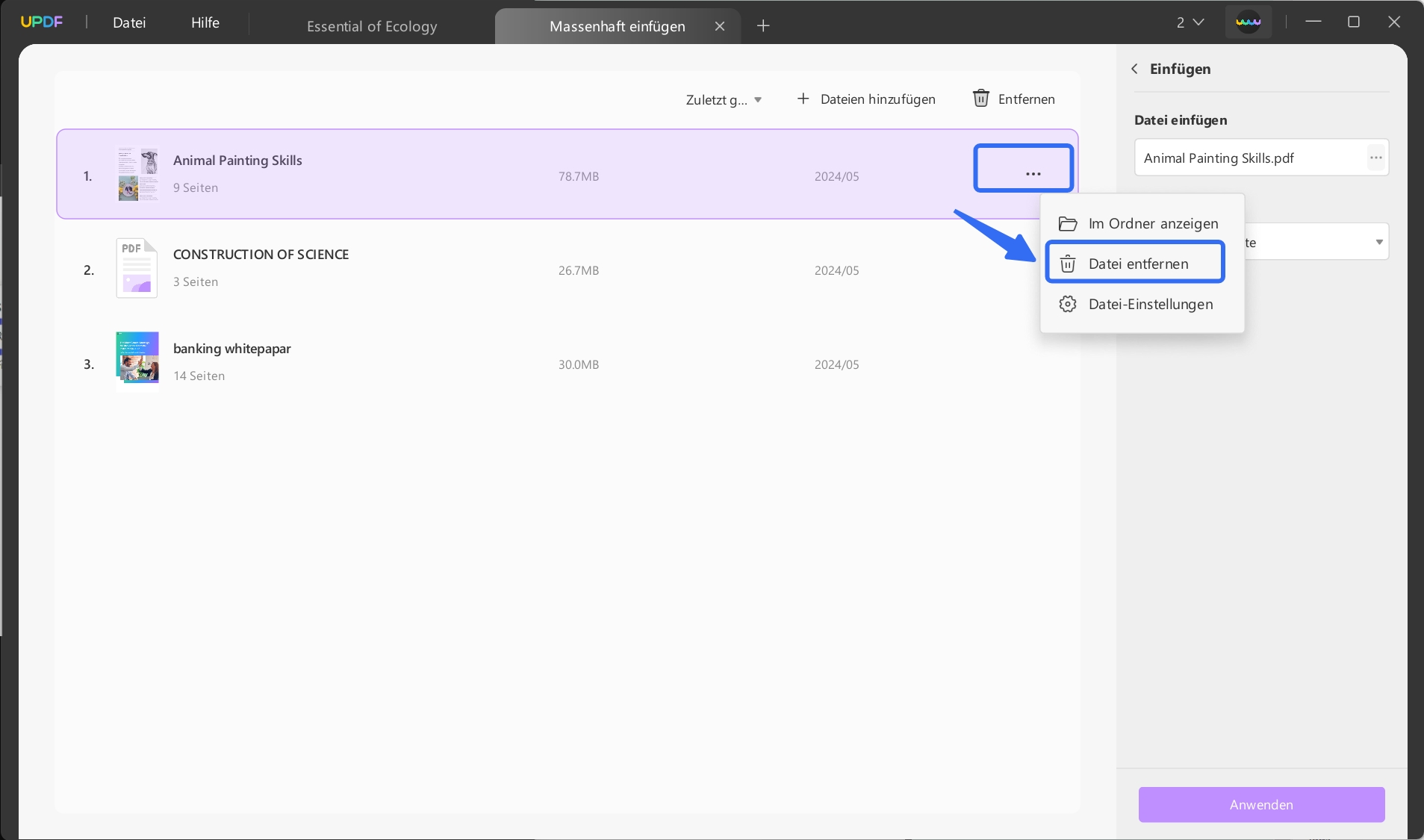
Task: Click the 9 Seiten page count
Action: tap(196, 188)
